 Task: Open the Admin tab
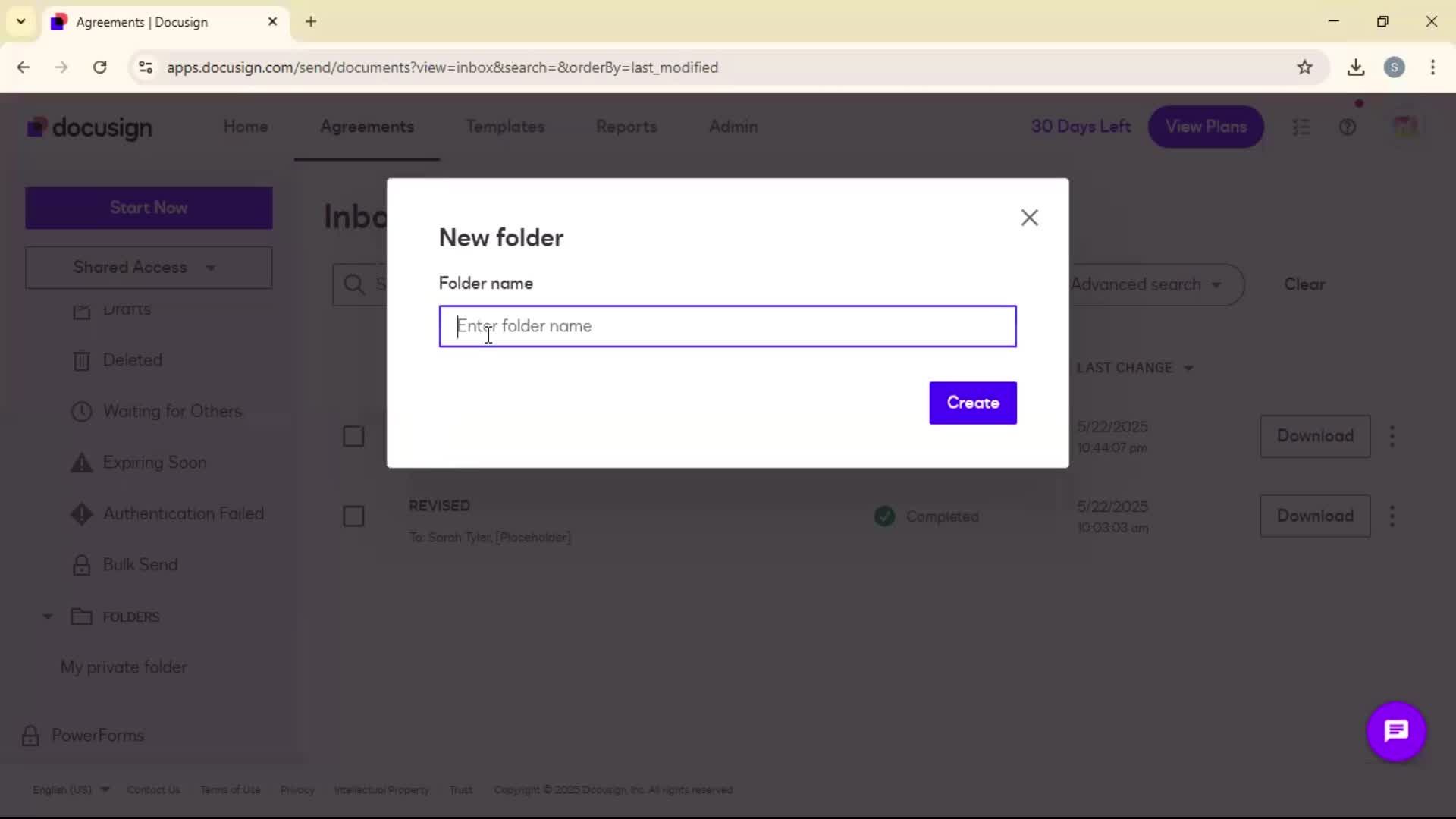coord(733,127)
